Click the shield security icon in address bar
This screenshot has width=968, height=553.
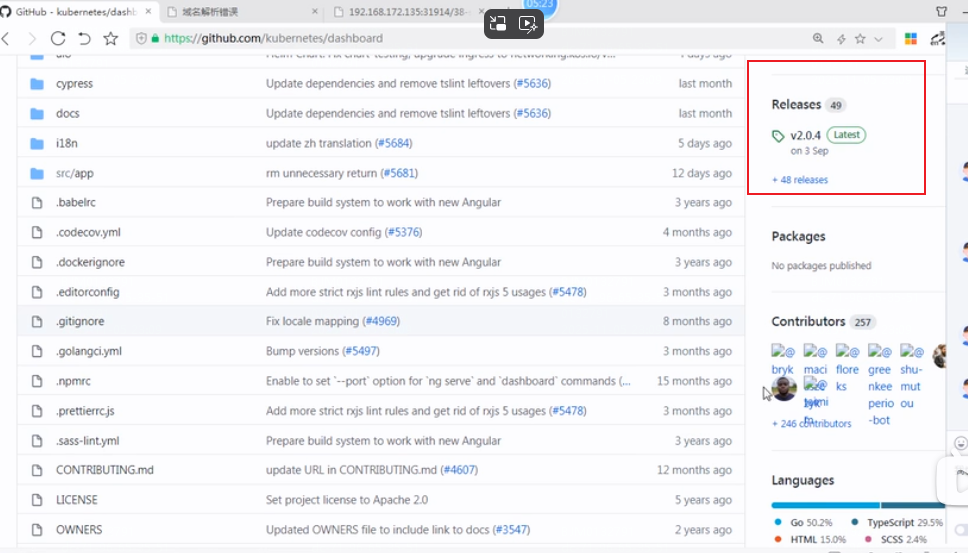coord(141,38)
